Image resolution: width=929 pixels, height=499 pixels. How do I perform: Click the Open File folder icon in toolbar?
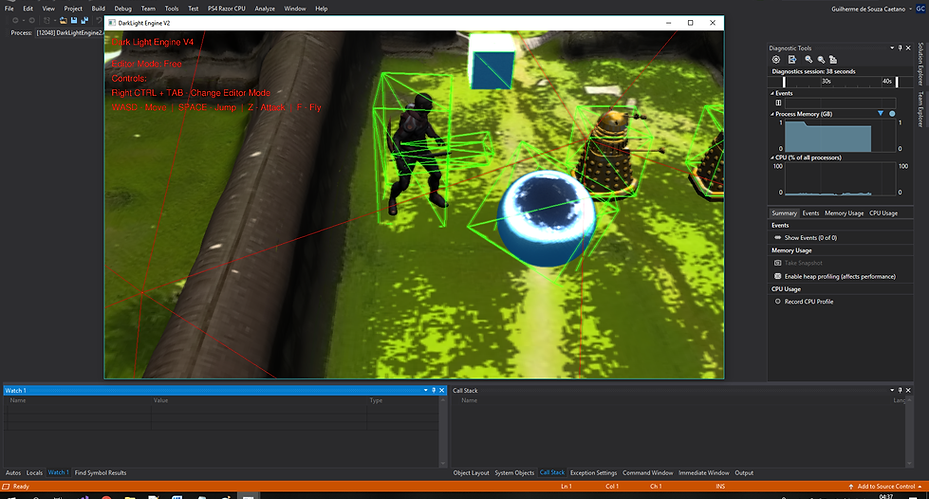click(x=63, y=20)
